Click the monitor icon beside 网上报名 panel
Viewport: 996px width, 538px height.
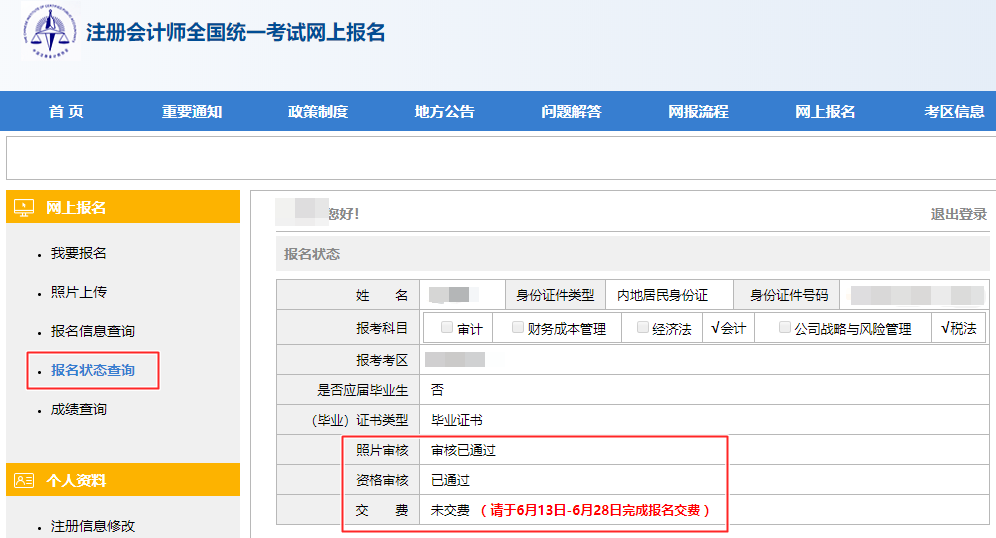(24, 208)
